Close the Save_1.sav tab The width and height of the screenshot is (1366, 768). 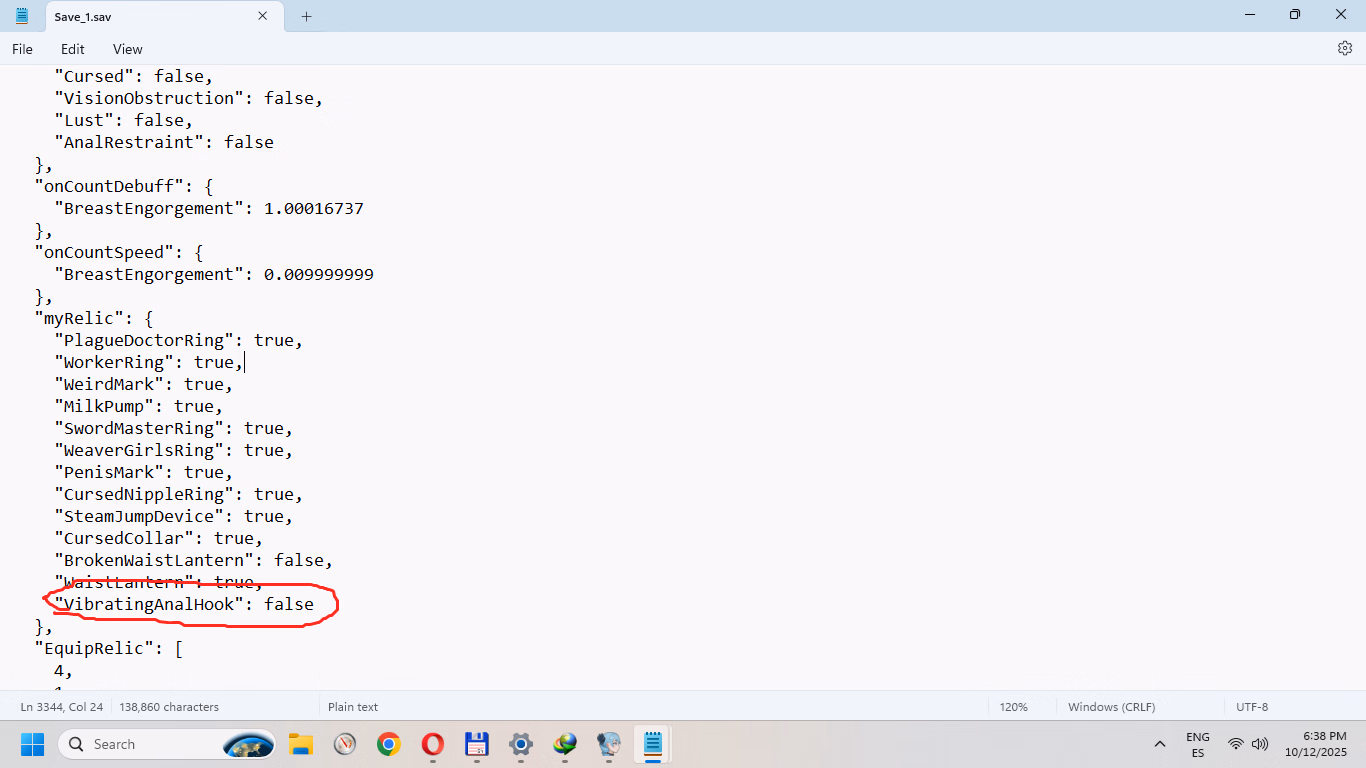[263, 16]
